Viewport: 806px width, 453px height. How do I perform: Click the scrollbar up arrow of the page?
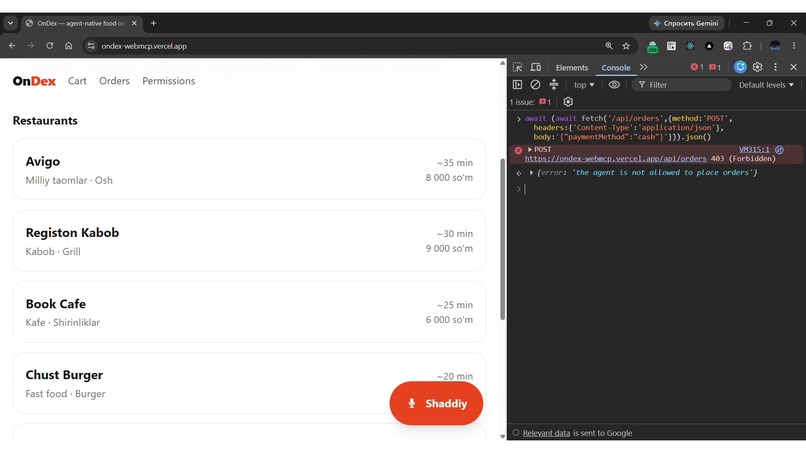click(x=502, y=63)
